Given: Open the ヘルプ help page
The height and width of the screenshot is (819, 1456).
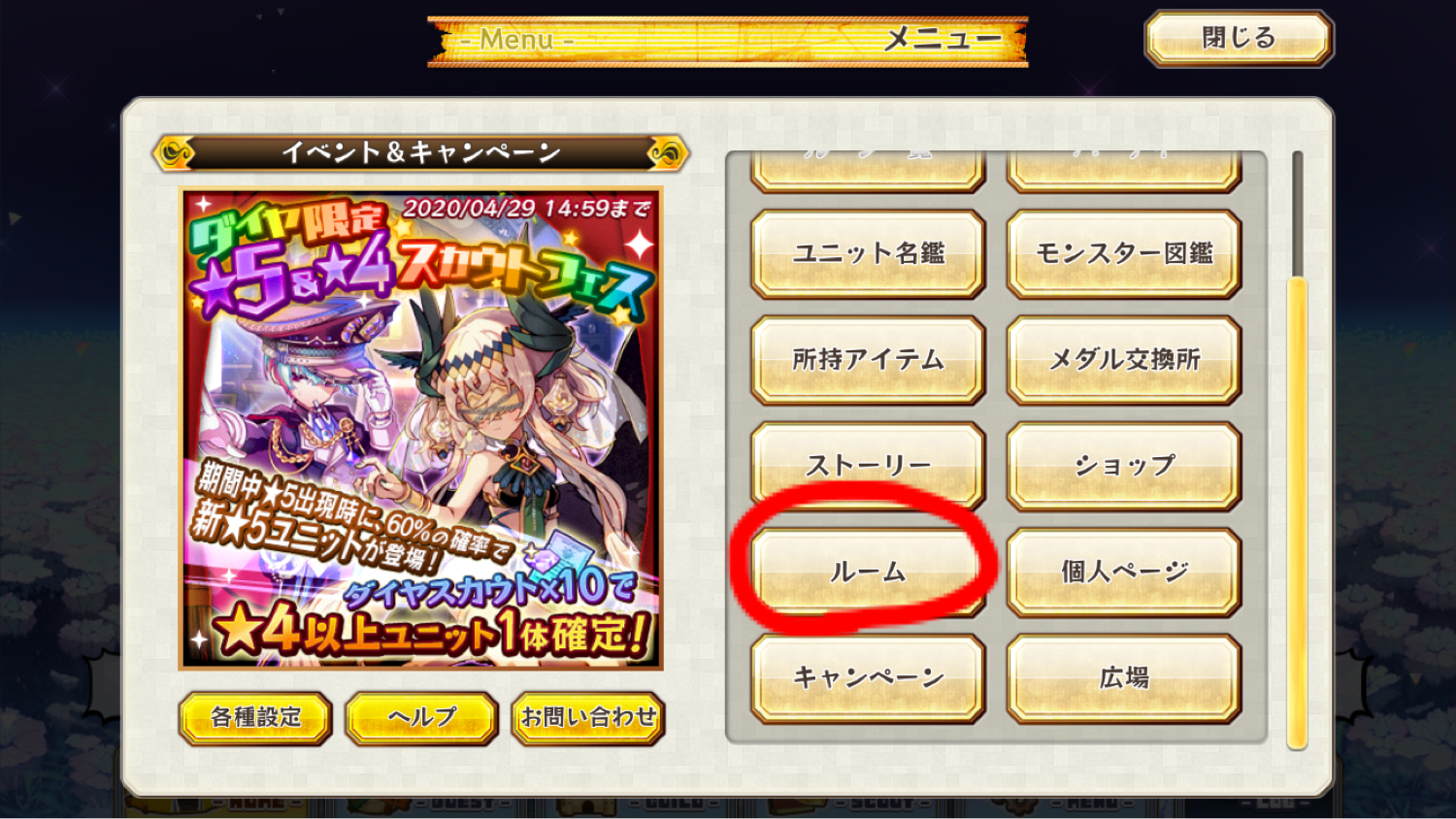Looking at the screenshot, I should (x=422, y=718).
